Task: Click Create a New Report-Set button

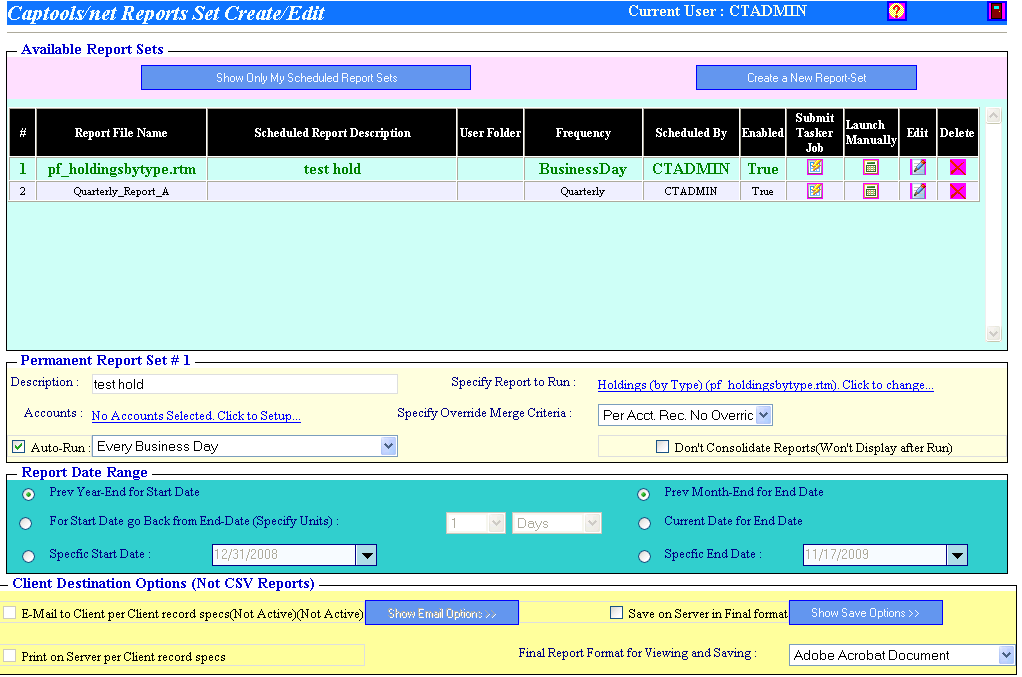Action: 806,77
